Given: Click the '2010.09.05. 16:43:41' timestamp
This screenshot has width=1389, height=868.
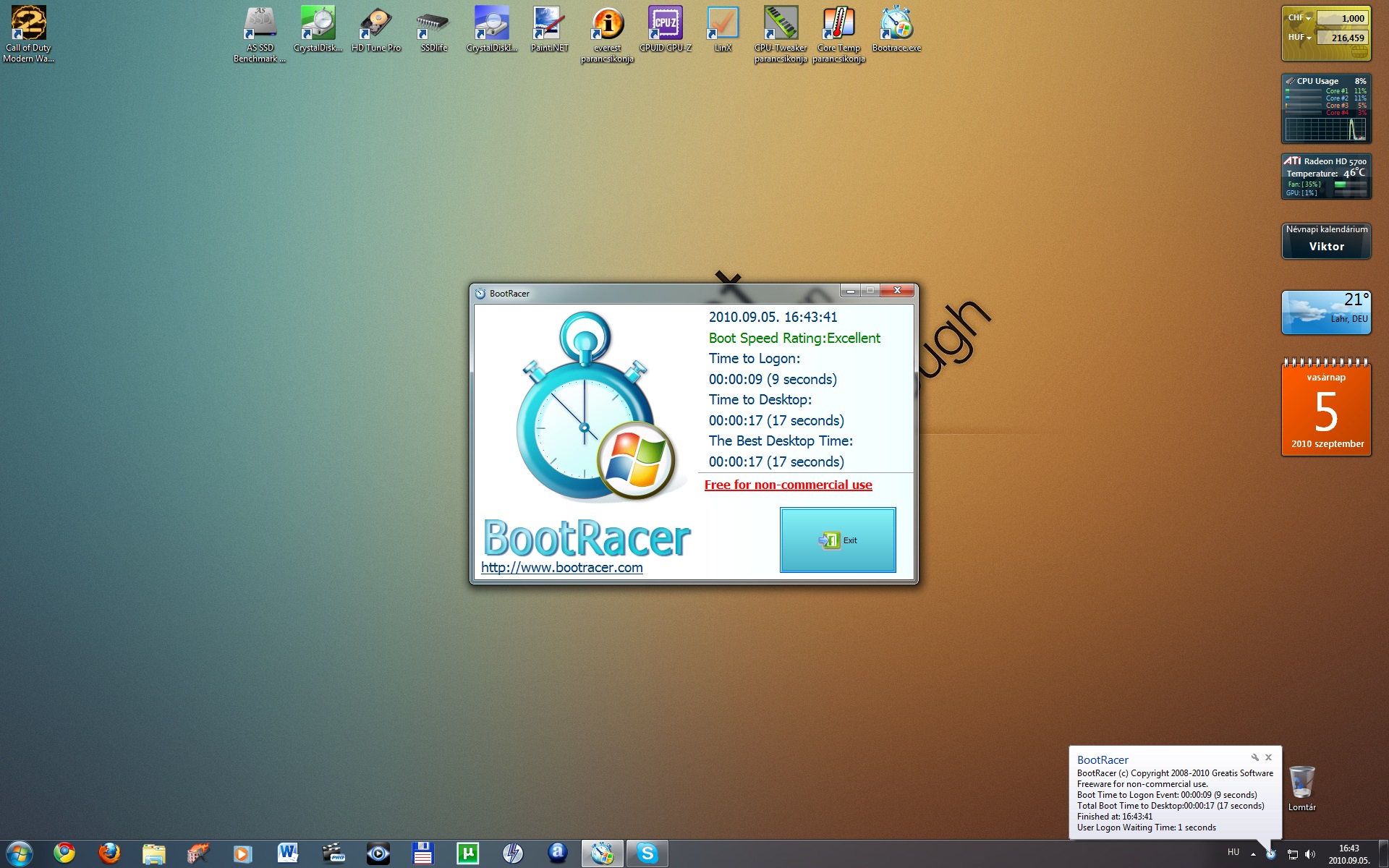Looking at the screenshot, I should pyautogui.click(x=773, y=317).
